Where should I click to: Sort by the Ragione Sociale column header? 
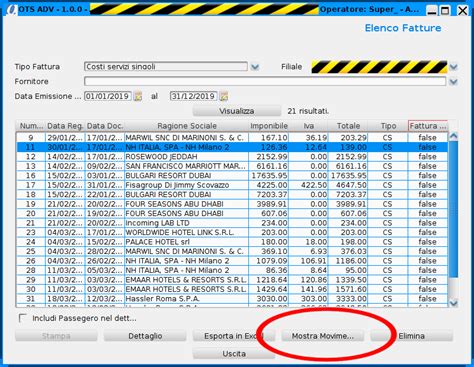[x=187, y=126]
